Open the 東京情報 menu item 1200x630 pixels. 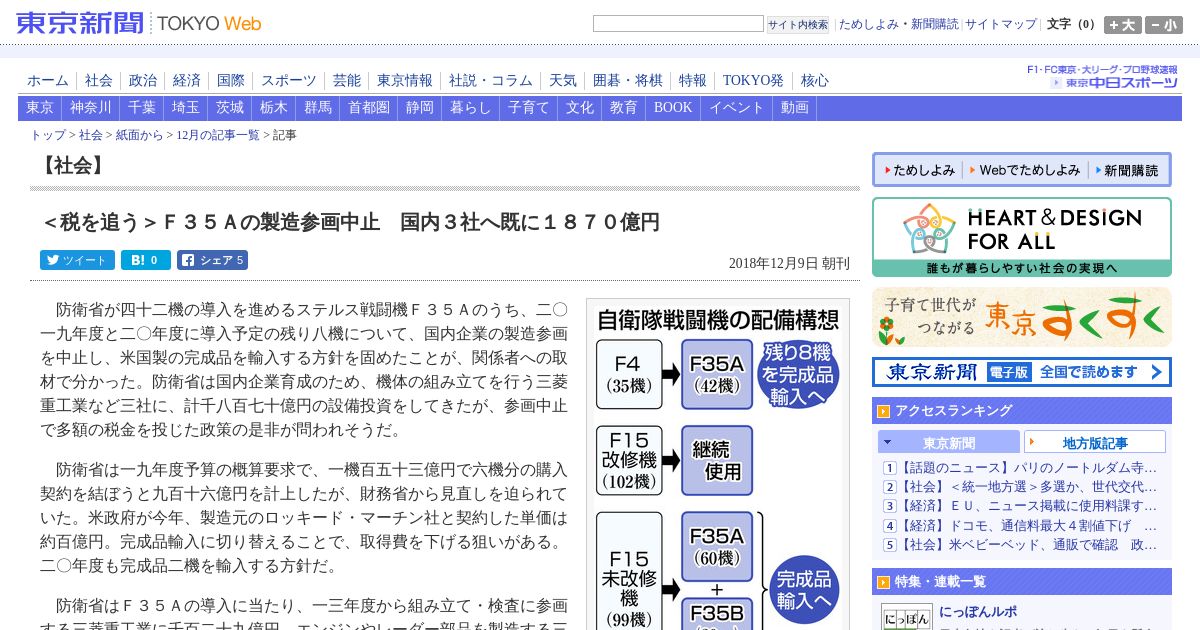coord(405,81)
